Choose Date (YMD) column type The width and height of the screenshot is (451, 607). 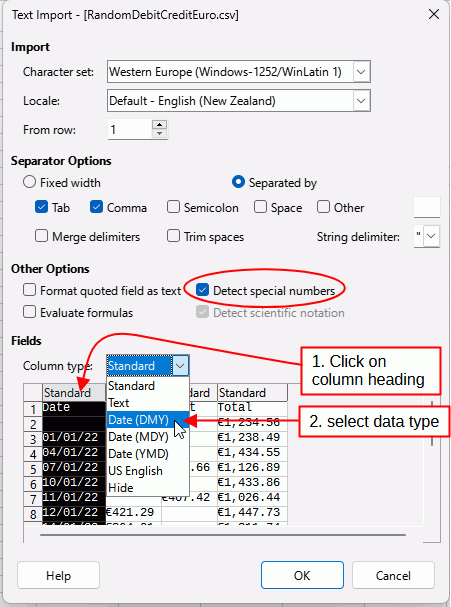click(x=147, y=454)
